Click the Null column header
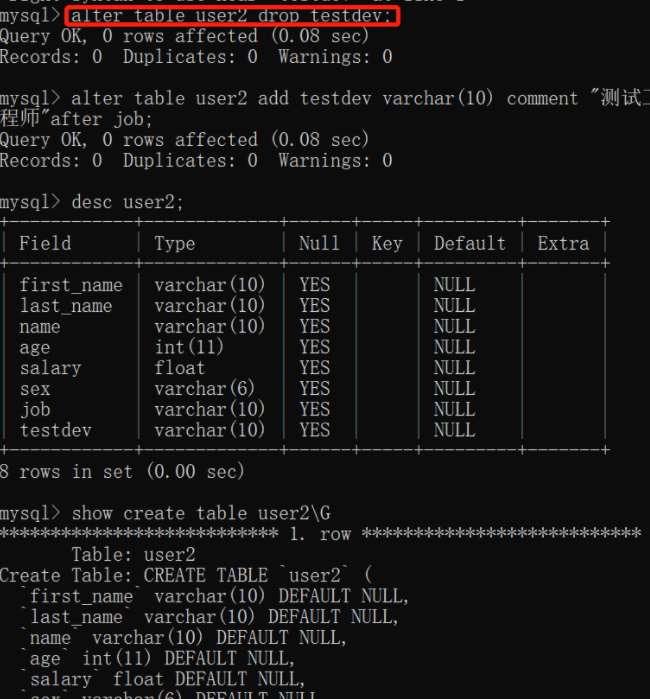650x699 pixels. click(318, 243)
